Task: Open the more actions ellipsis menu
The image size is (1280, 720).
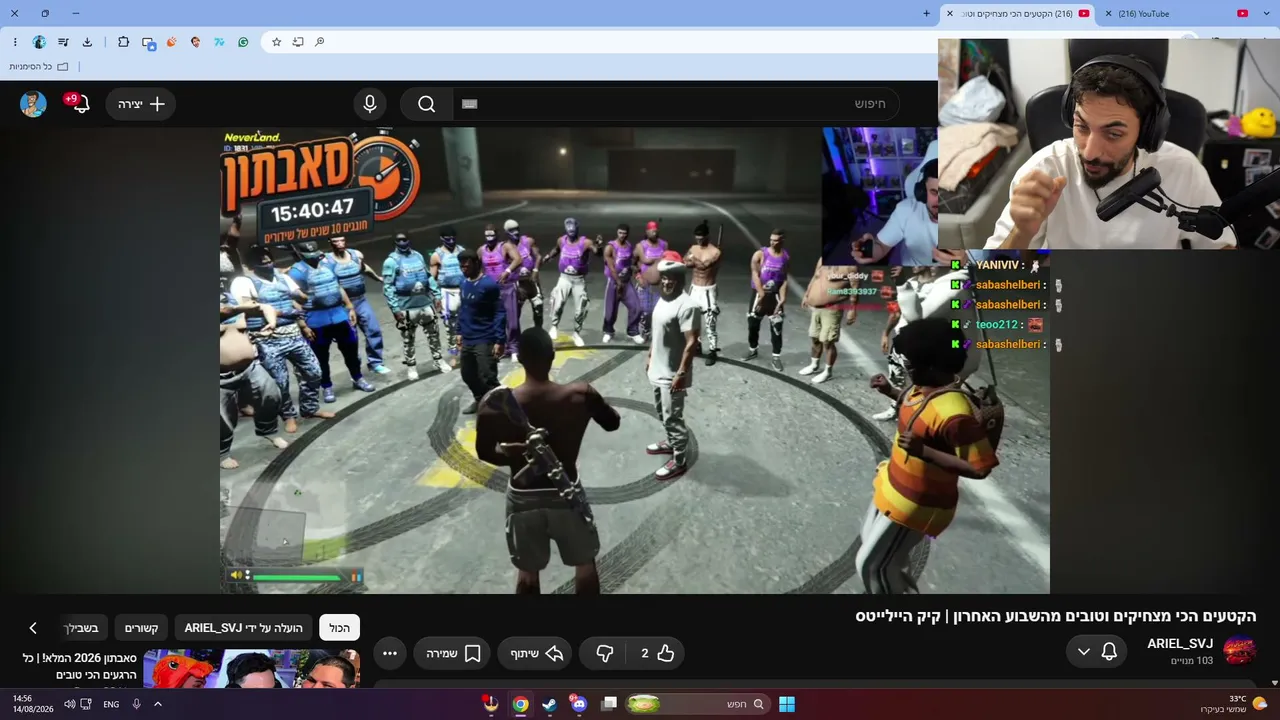Action: [x=390, y=653]
